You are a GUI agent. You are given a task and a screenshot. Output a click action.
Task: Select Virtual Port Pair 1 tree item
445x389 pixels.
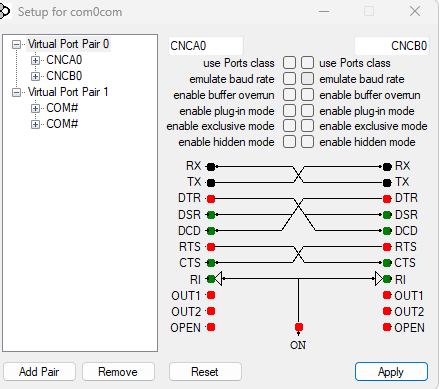coord(68,92)
